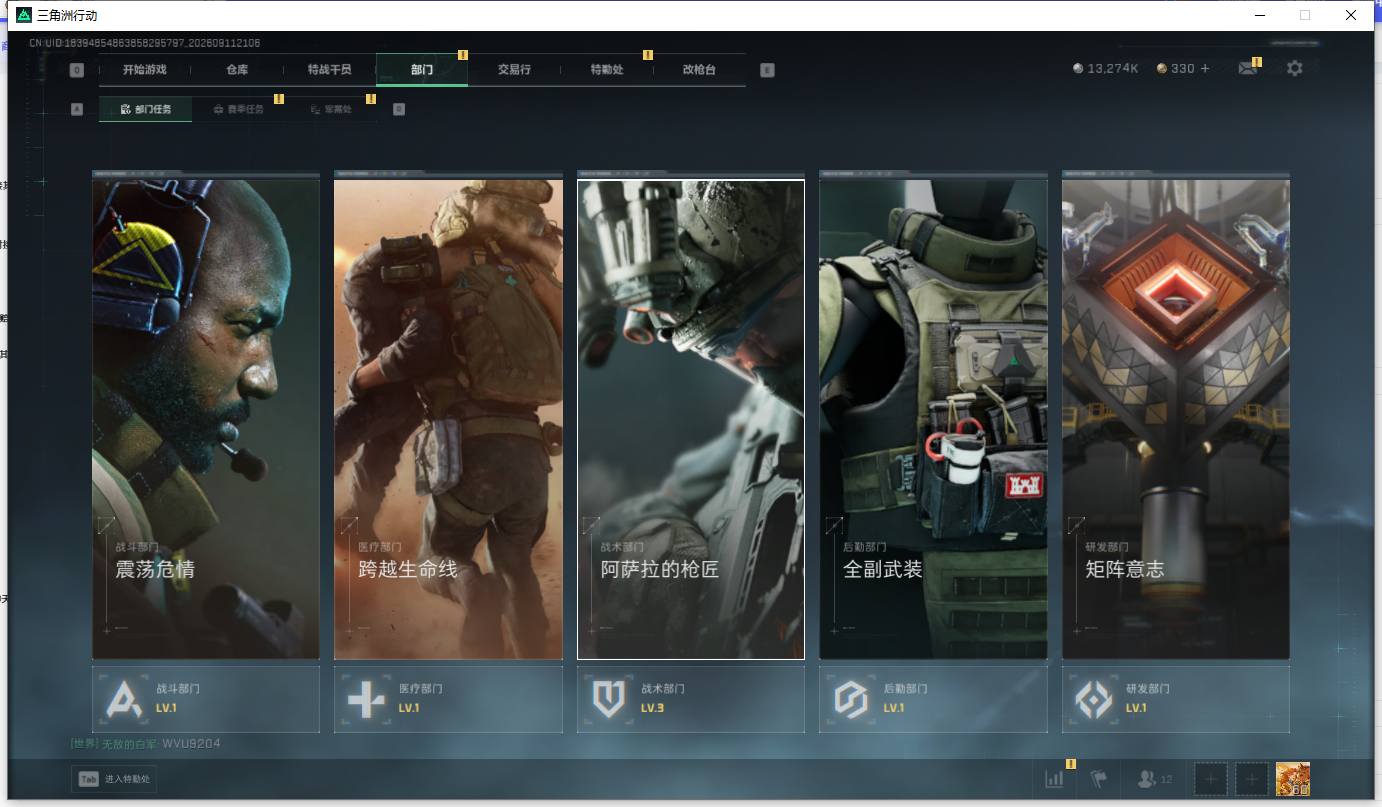1382x807 pixels.
Task: Open the 阿萨拉的枪匠 tactical department card
Action: pos(691,419)
